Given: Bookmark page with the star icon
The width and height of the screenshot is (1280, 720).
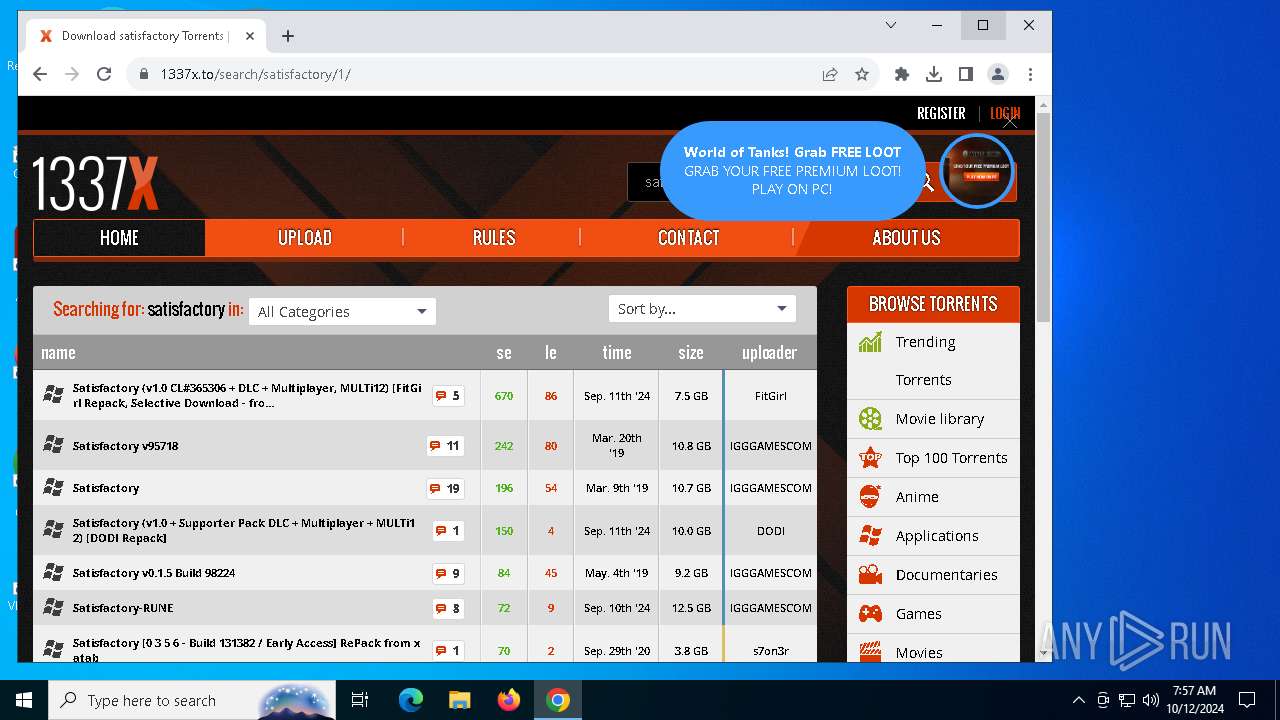Looking at the screenshot, I should pyautogui.click(x=862, y=74).
